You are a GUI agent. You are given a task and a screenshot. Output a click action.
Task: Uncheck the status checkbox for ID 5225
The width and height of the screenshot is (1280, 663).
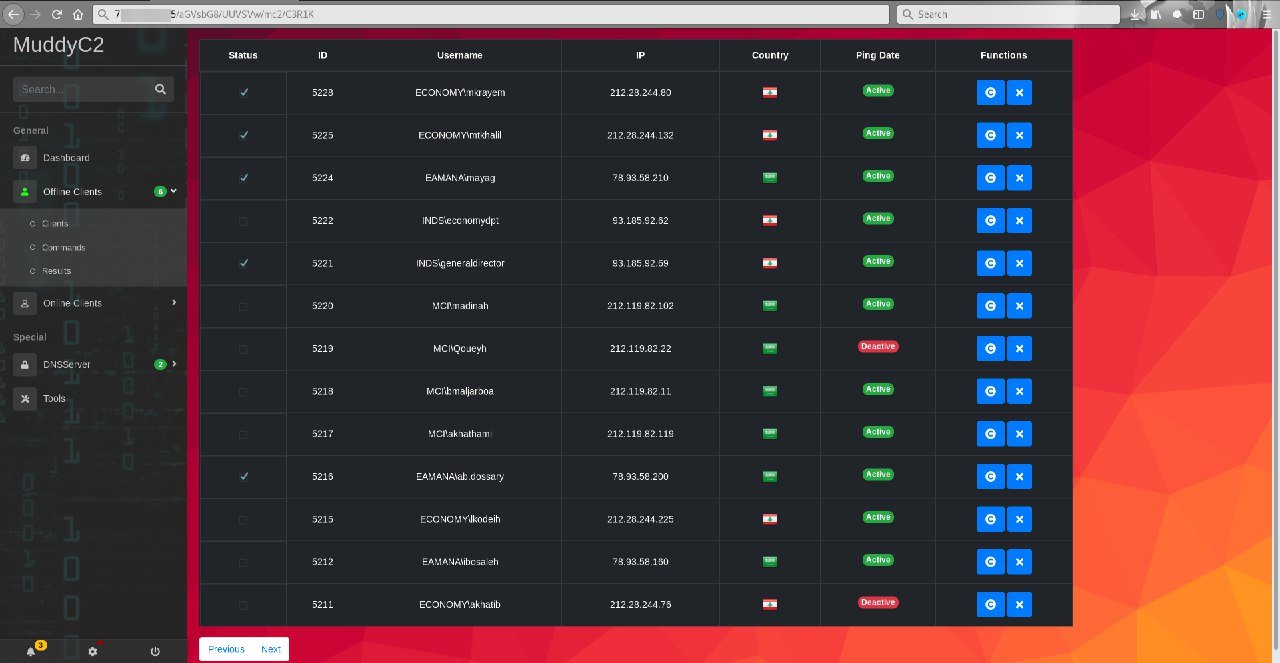[x=243, y=135]
